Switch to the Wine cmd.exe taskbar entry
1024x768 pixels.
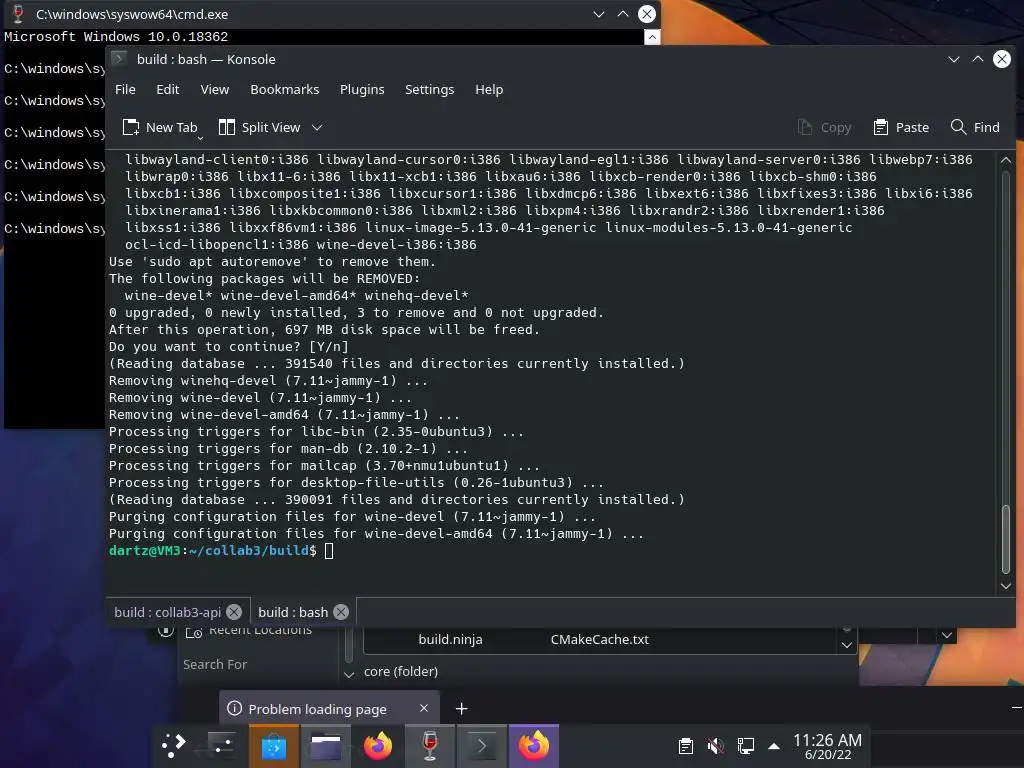[430, 745]
